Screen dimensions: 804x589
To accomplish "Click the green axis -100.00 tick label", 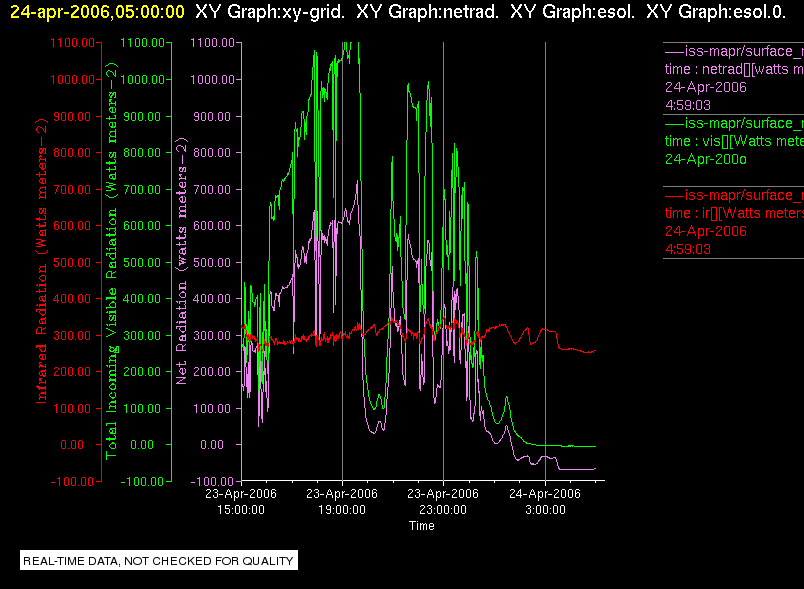I will [x=143, y=482].
